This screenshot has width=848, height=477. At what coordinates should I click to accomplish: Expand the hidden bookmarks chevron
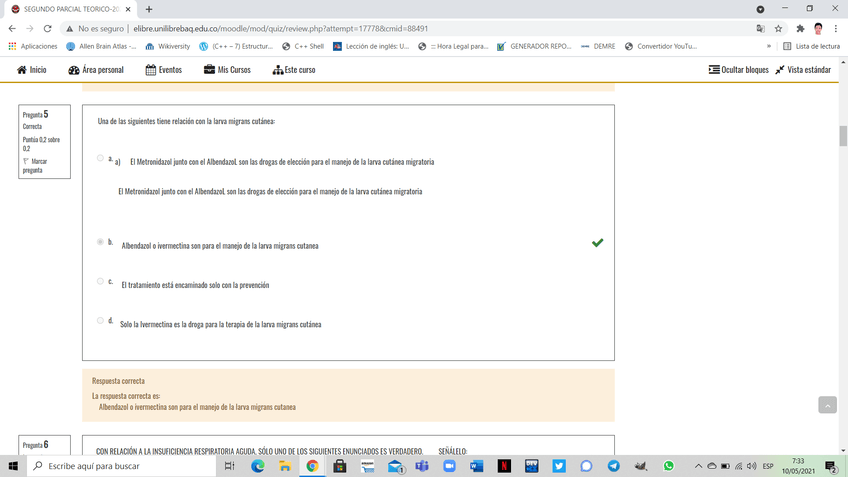(x=768, y=46)
